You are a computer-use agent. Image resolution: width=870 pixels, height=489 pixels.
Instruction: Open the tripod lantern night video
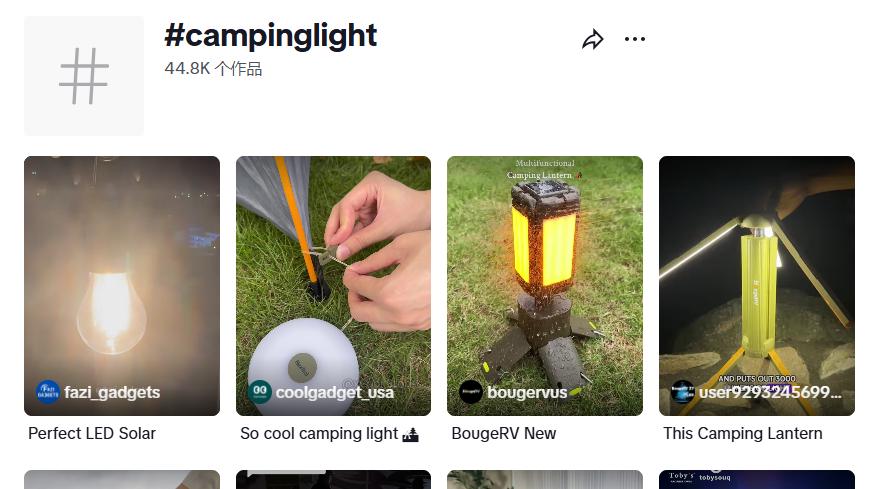[757, 270]
